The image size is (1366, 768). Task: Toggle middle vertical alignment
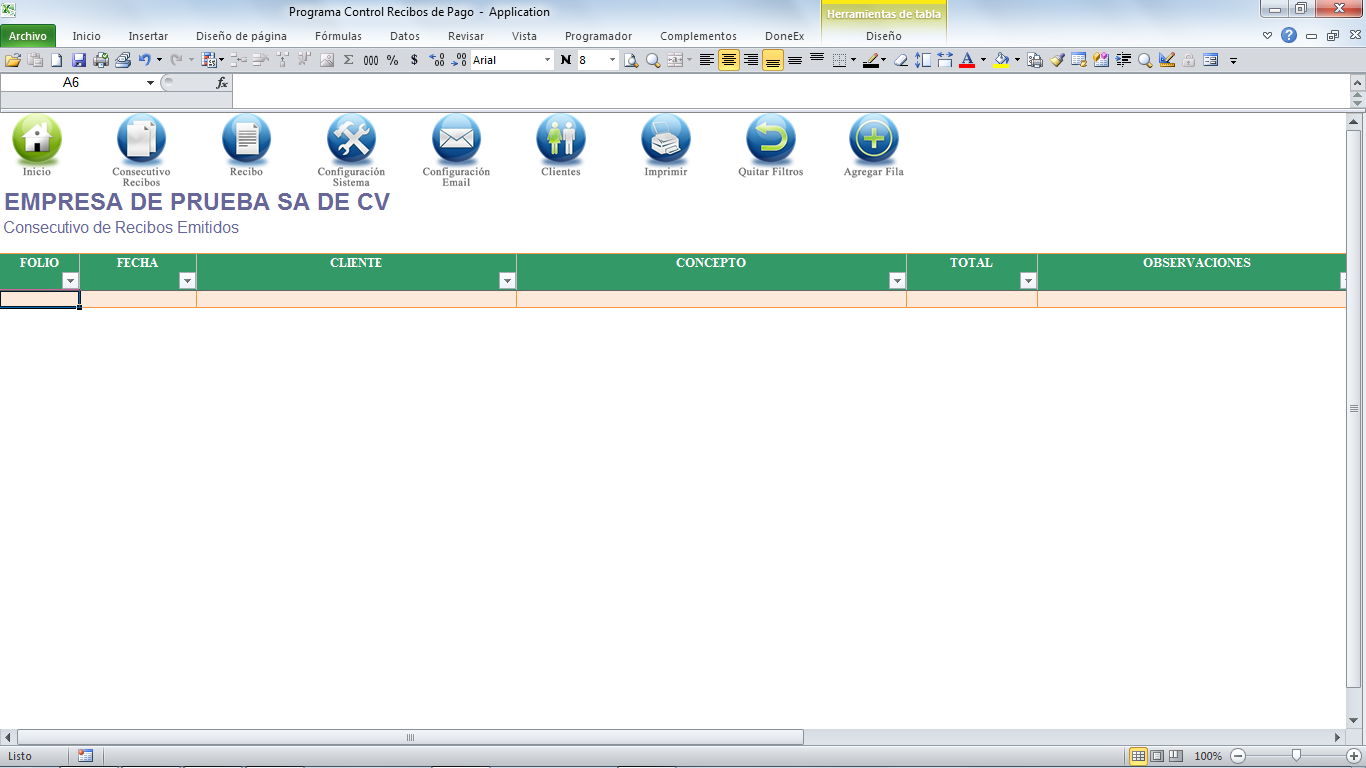tap(795, 60)
